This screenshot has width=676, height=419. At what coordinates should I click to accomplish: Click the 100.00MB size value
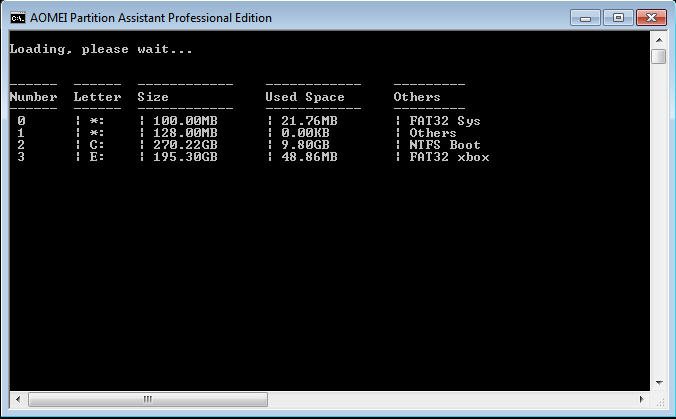pyautogui.click(x=185, y=121)
